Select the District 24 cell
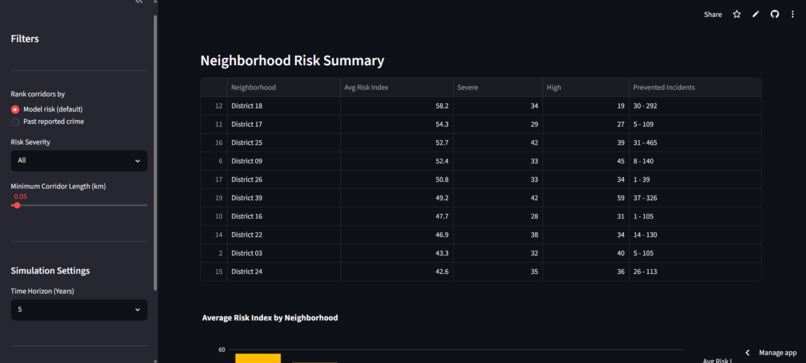Image resolution: width=806 pixels, height=363 pixels. point(284,272)
